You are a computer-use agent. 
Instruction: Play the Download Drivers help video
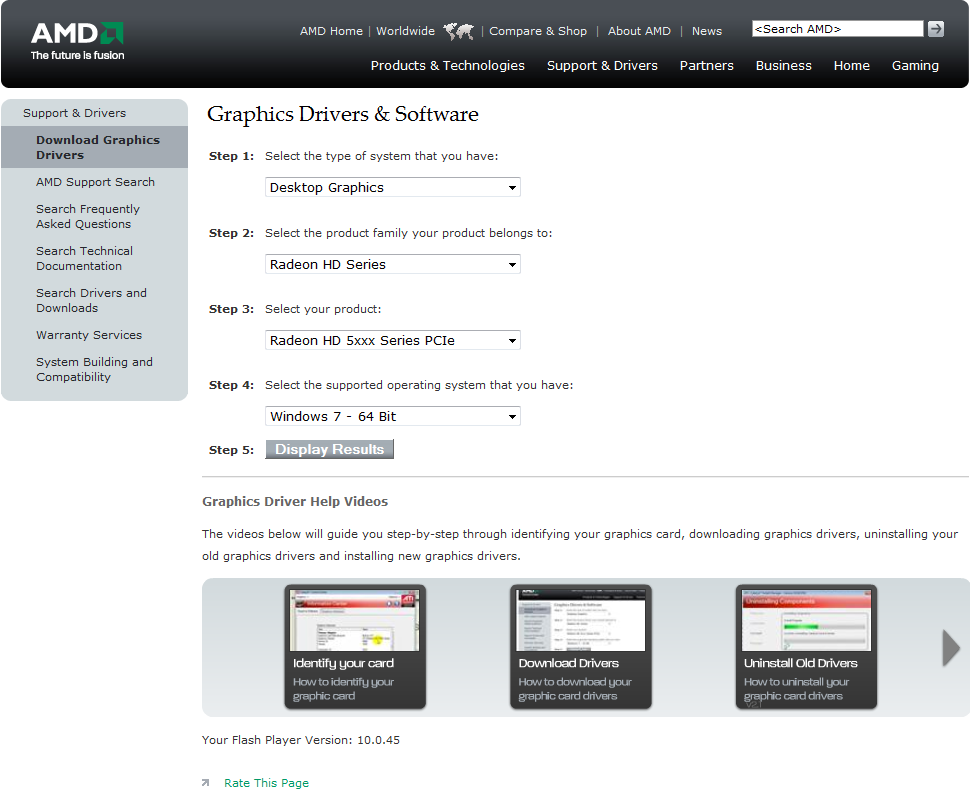click(581, 646)
